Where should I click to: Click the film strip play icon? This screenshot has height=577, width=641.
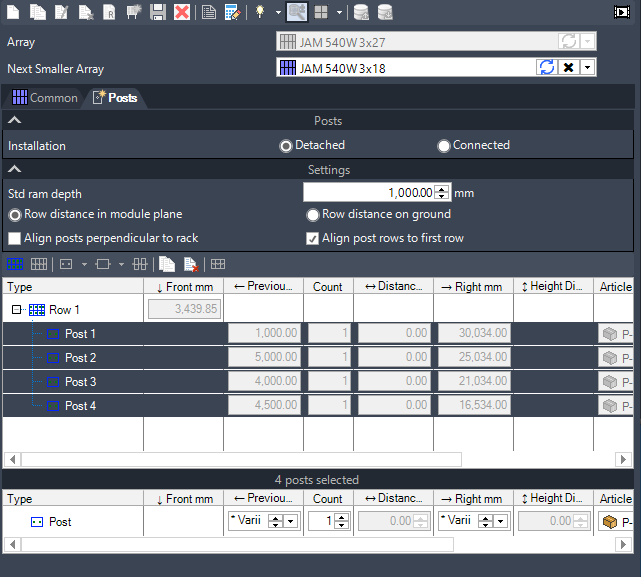point(621,11)
